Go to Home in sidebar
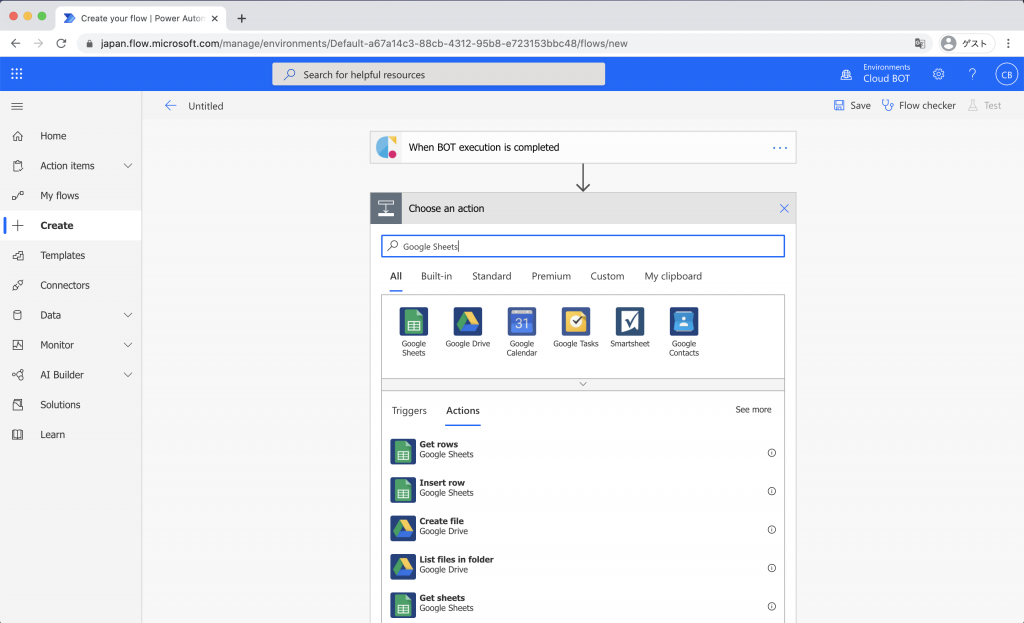This screenshot has width=1024, height=623. point(71,136)
